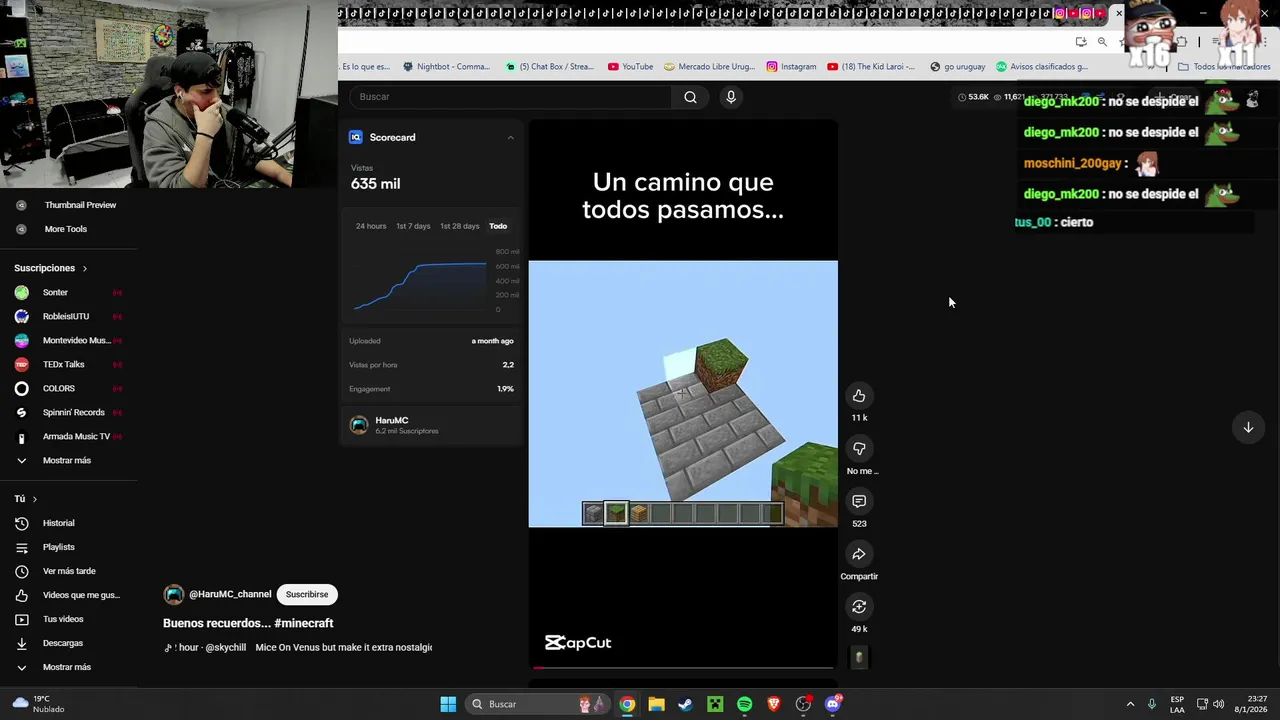Open Discord from taskbar

click(833, 704)
